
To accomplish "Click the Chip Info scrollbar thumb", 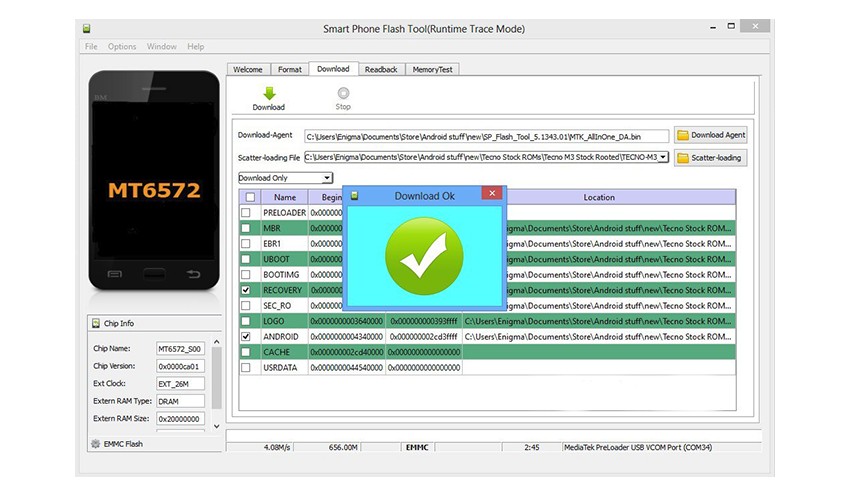I will click(x=216, y=378).
